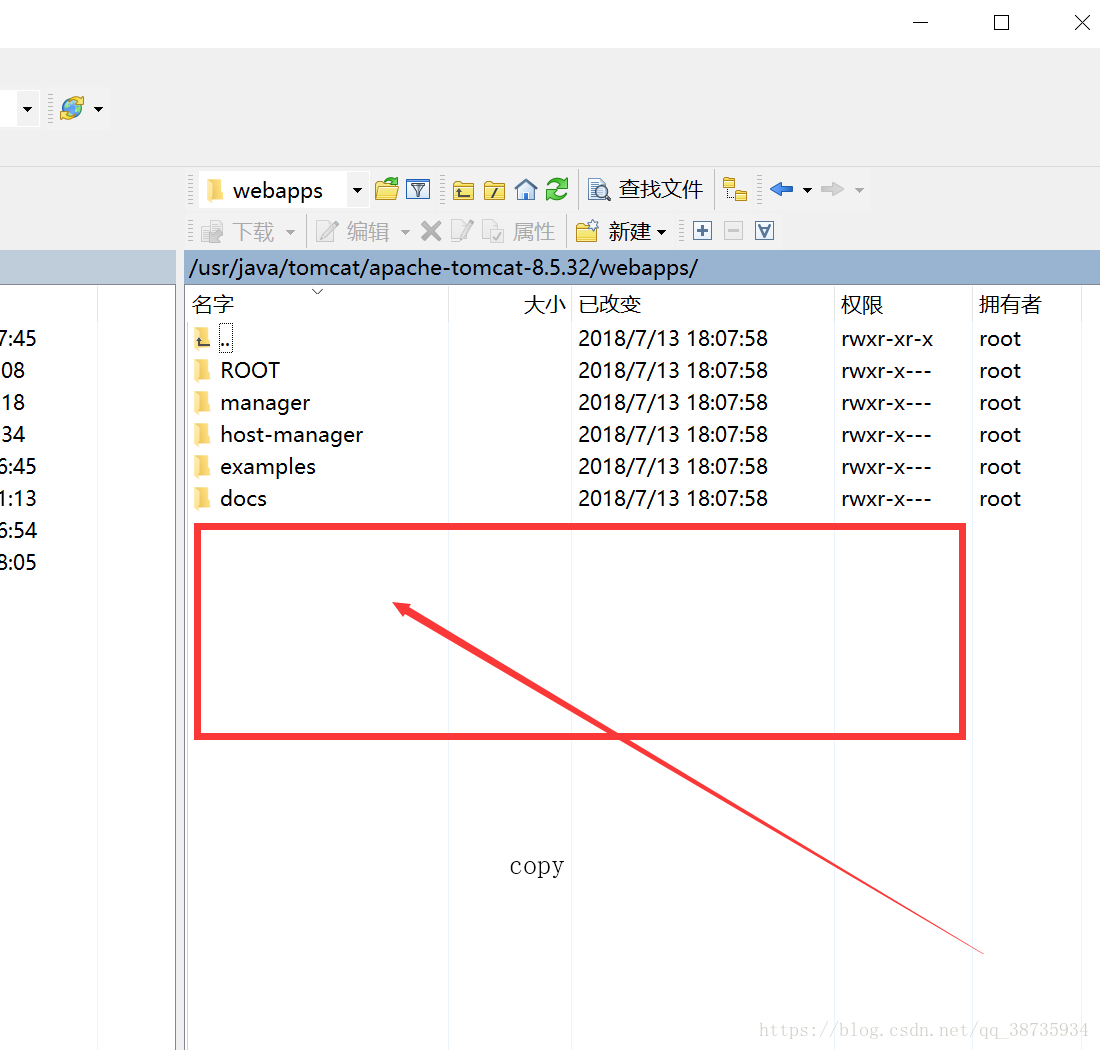The height and width of the screenshot is (1050, 1100).
Task: Navigate back with the blue arrow
Action: pos(781,189)
